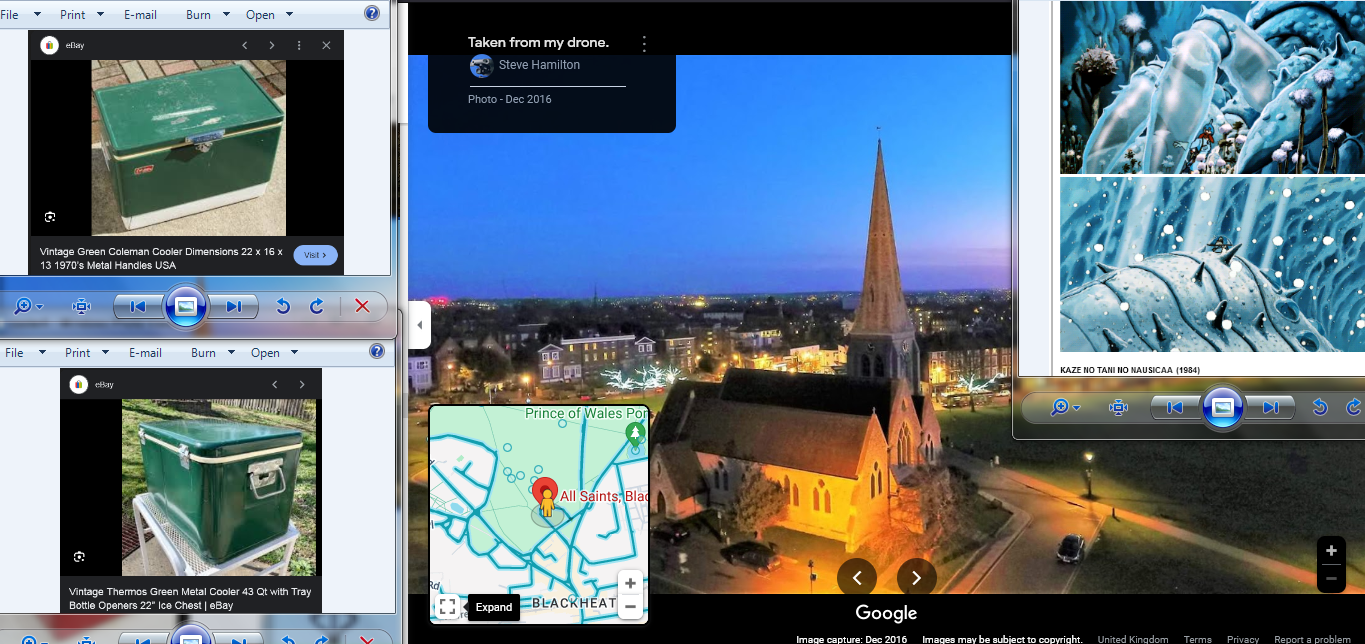This screenshot has width=1365, height=644.
Task: Zoom in on the minimap
Action: pyautogui.click(x=630, y=583)
